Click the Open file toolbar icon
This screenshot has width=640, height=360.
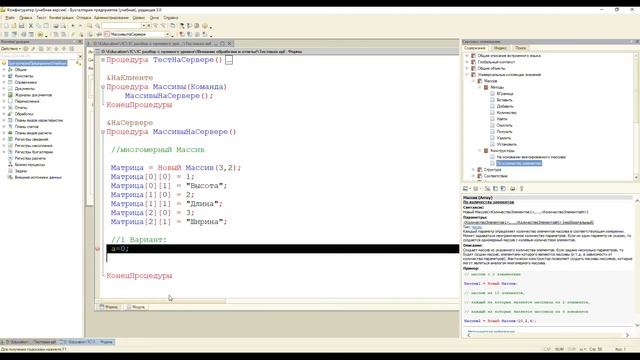pyautogui.click(x=13, y=26)
